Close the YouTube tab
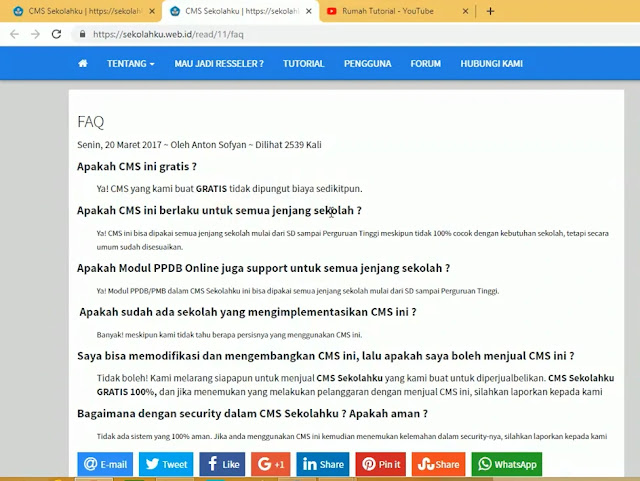 pos(465,11)
